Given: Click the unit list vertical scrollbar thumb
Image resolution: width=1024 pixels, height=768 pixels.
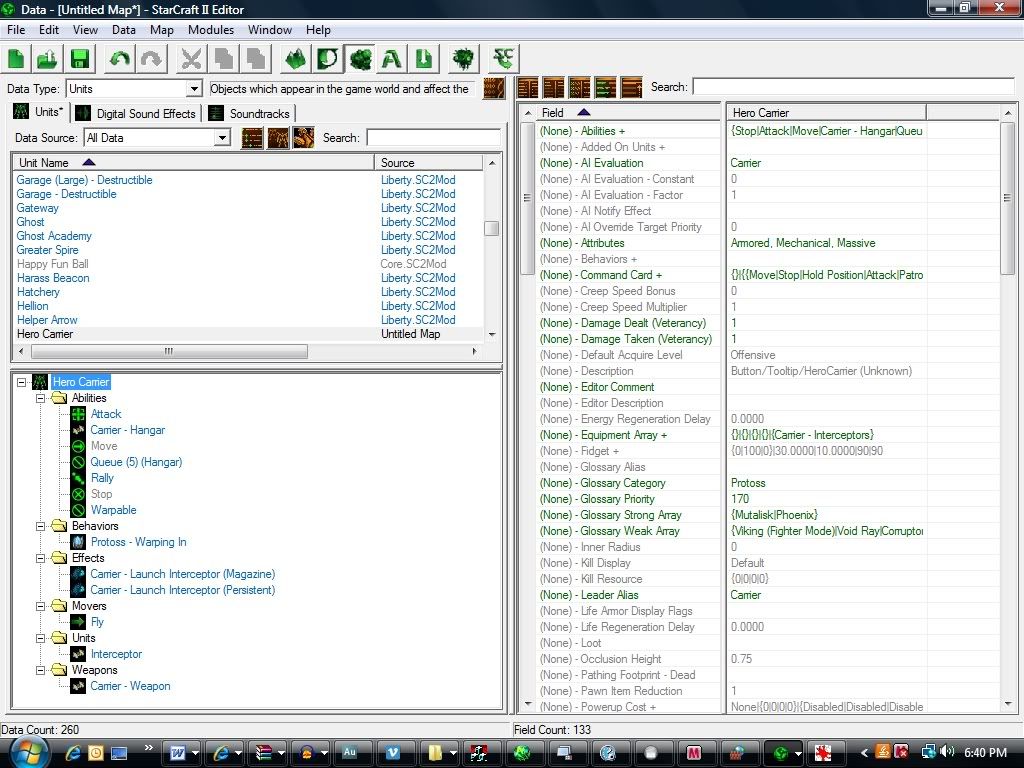Looking at the screenshot, I should pos(492,229).
